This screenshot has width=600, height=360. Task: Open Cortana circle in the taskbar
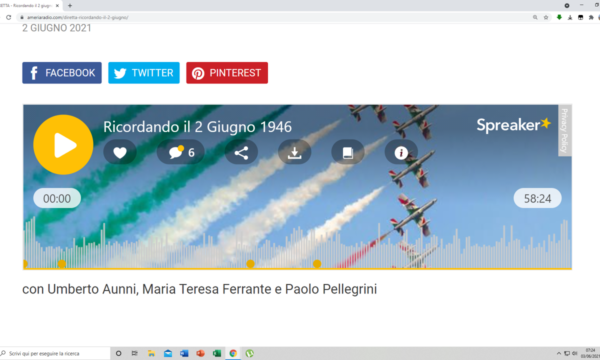pos(119,353)
